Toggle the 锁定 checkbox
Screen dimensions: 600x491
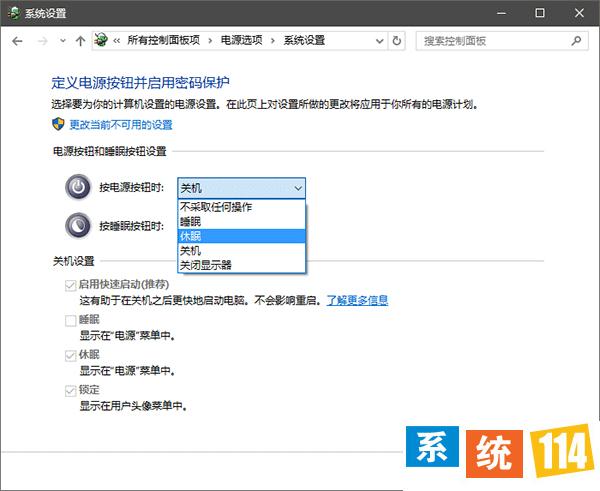[x=70, y=391]
